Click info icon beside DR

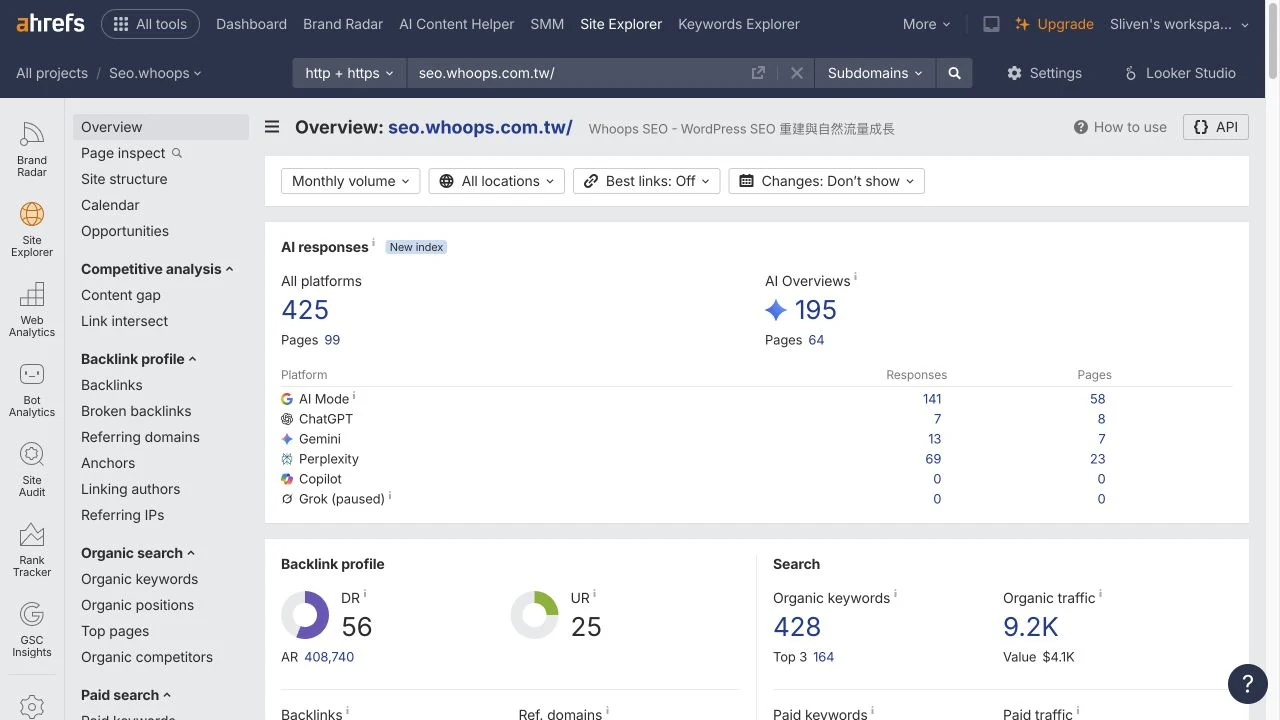click(x=365, y=594)
